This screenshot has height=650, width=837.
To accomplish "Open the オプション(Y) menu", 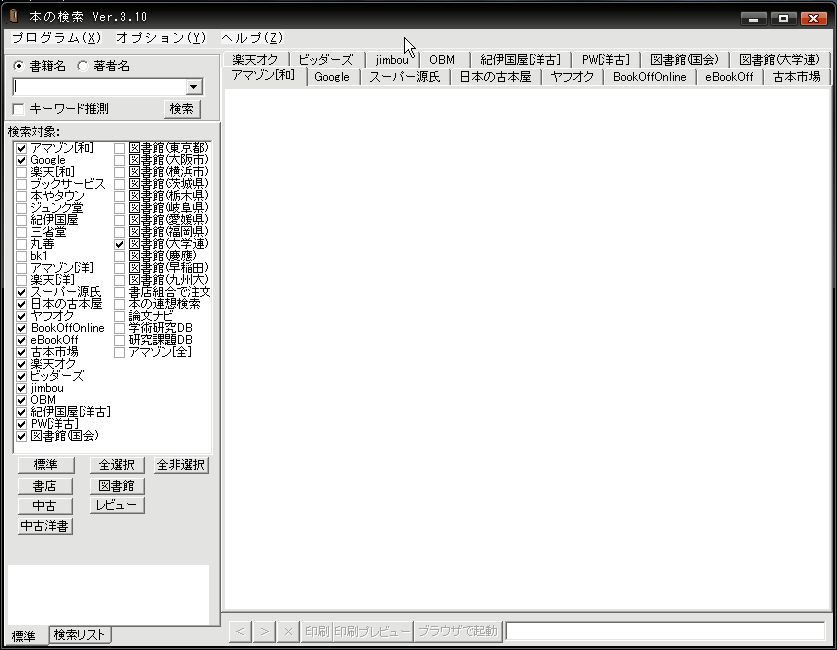I will pos(161,38).
